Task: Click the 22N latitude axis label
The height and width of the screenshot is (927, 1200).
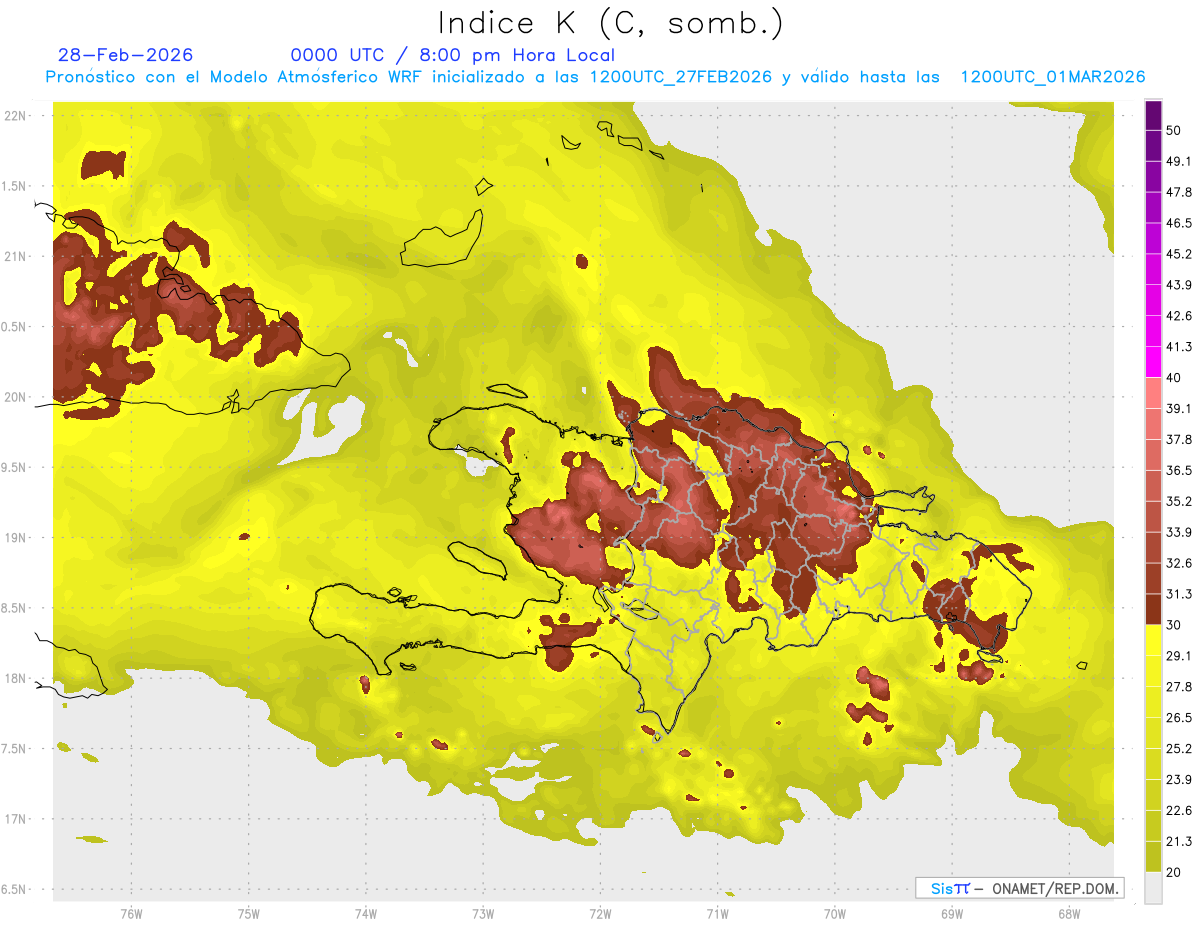Action: click(15, 115)
